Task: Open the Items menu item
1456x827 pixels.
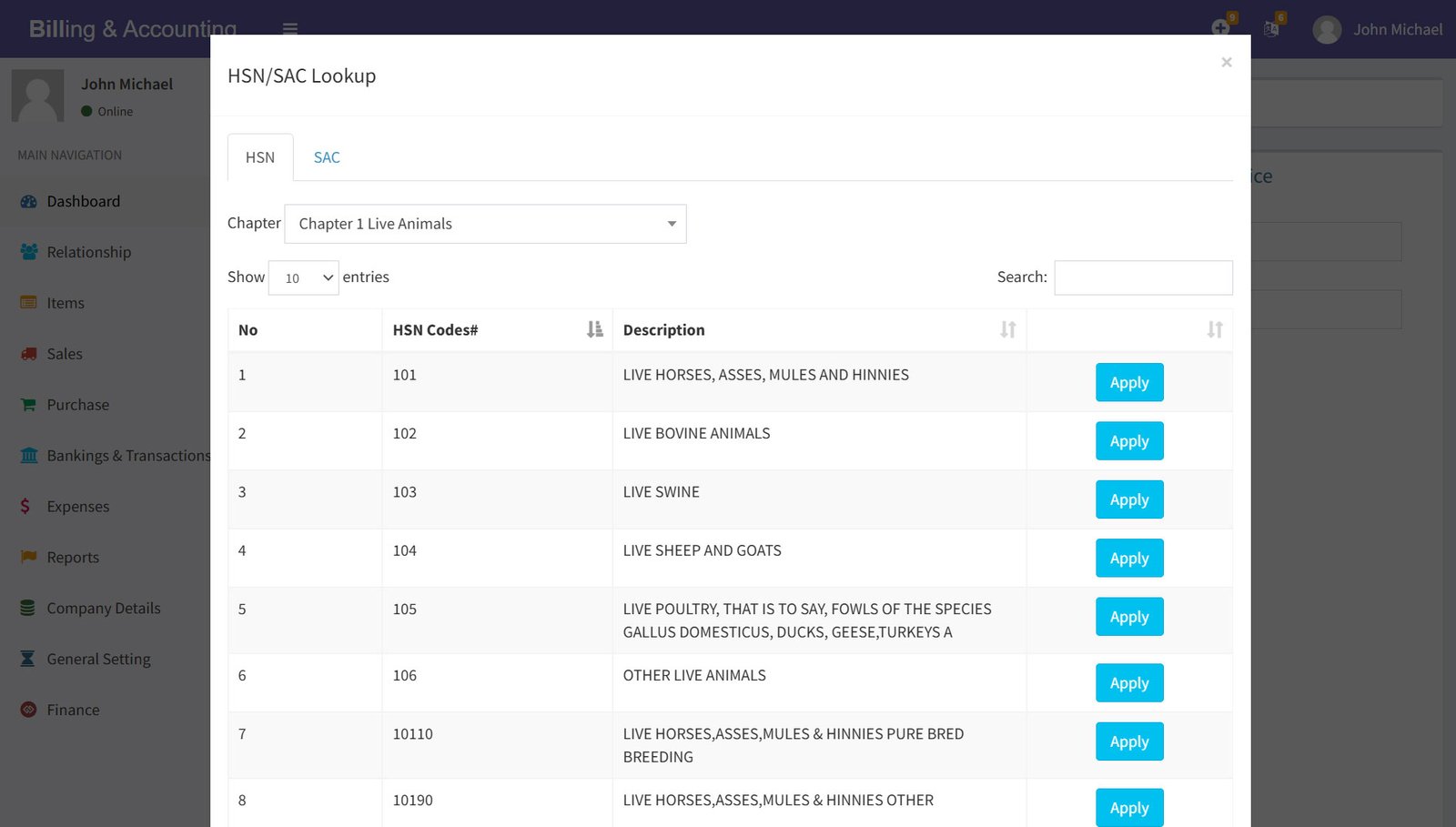Action: click(x=106, y=303)
